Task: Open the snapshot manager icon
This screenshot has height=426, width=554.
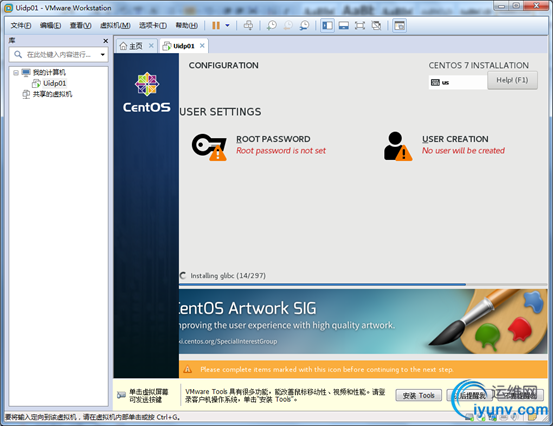Action: pyautogui.click(x=304, y=25)
